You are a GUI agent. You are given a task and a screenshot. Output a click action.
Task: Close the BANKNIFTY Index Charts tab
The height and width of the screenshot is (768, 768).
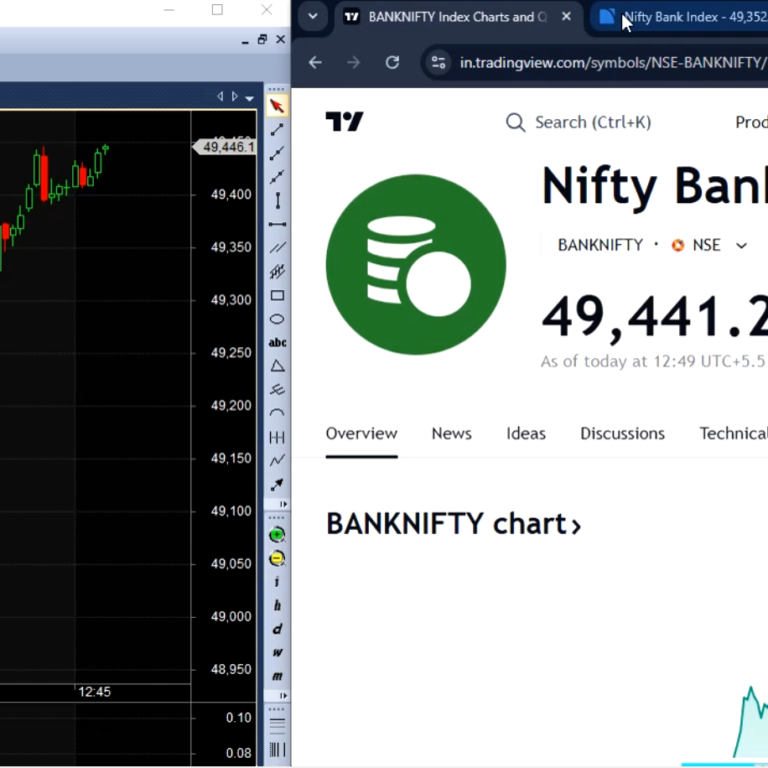point(566,17)
